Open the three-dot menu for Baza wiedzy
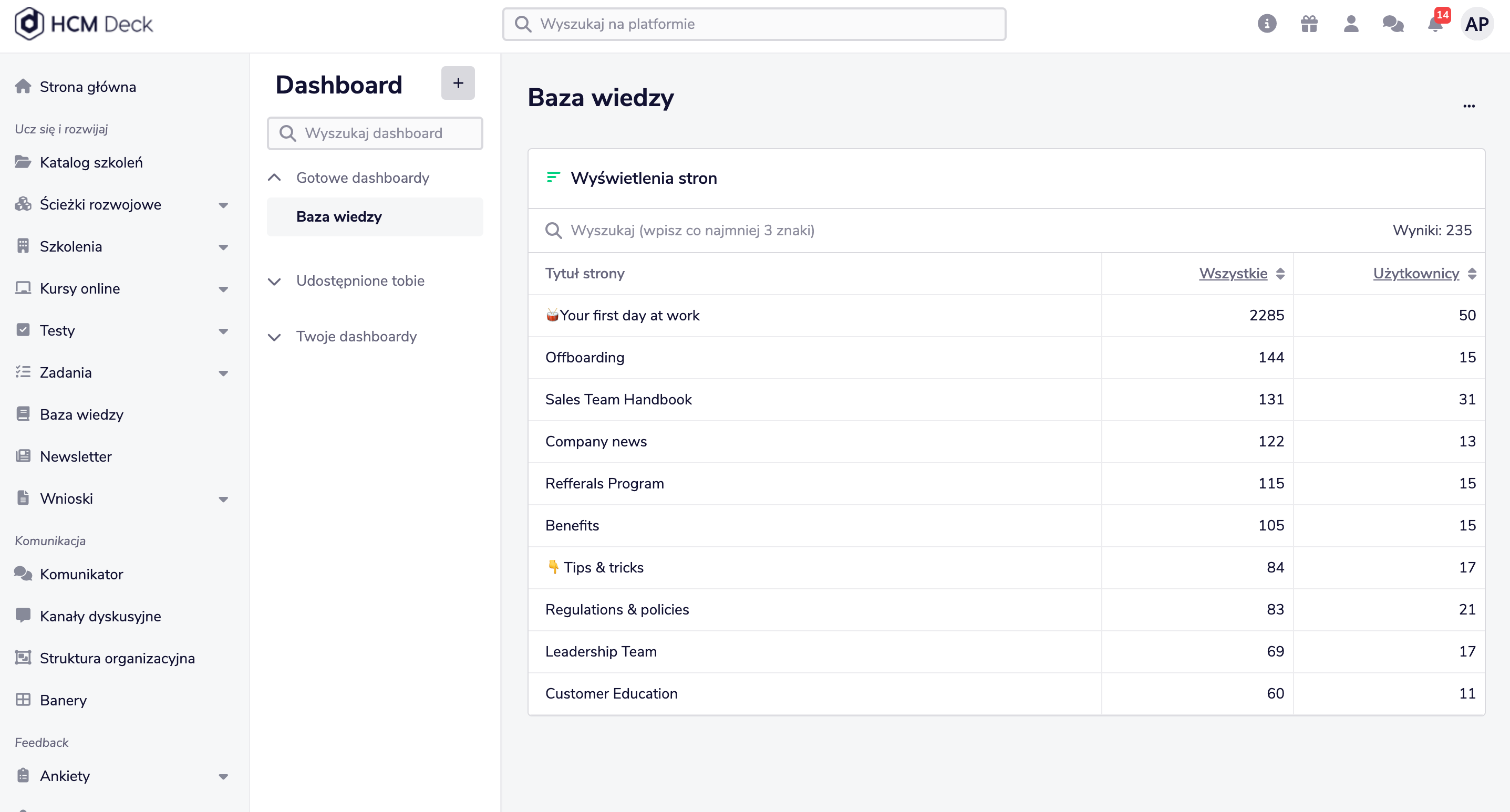 [x=1468, y=106]
